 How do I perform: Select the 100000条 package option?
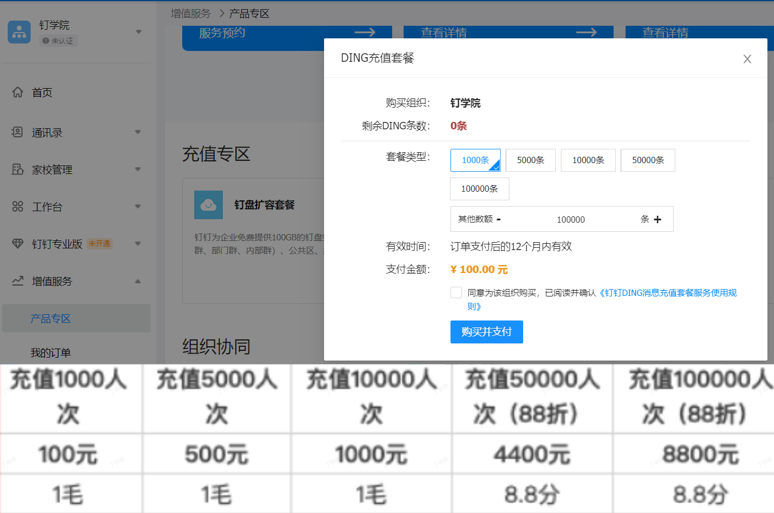(479, 189)
